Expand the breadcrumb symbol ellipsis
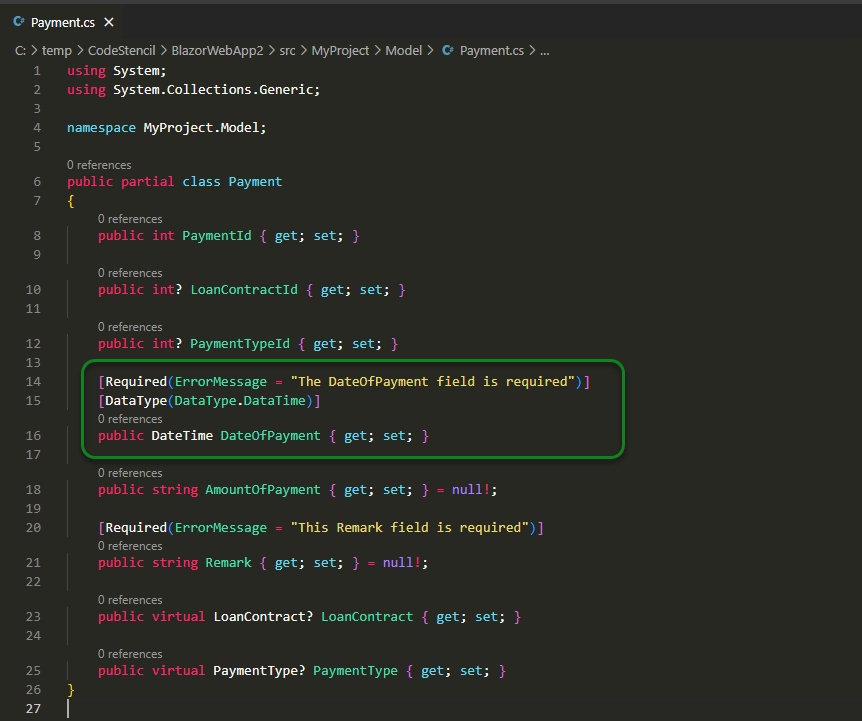This screenshot has width=862, height=721. coord(545,50)
